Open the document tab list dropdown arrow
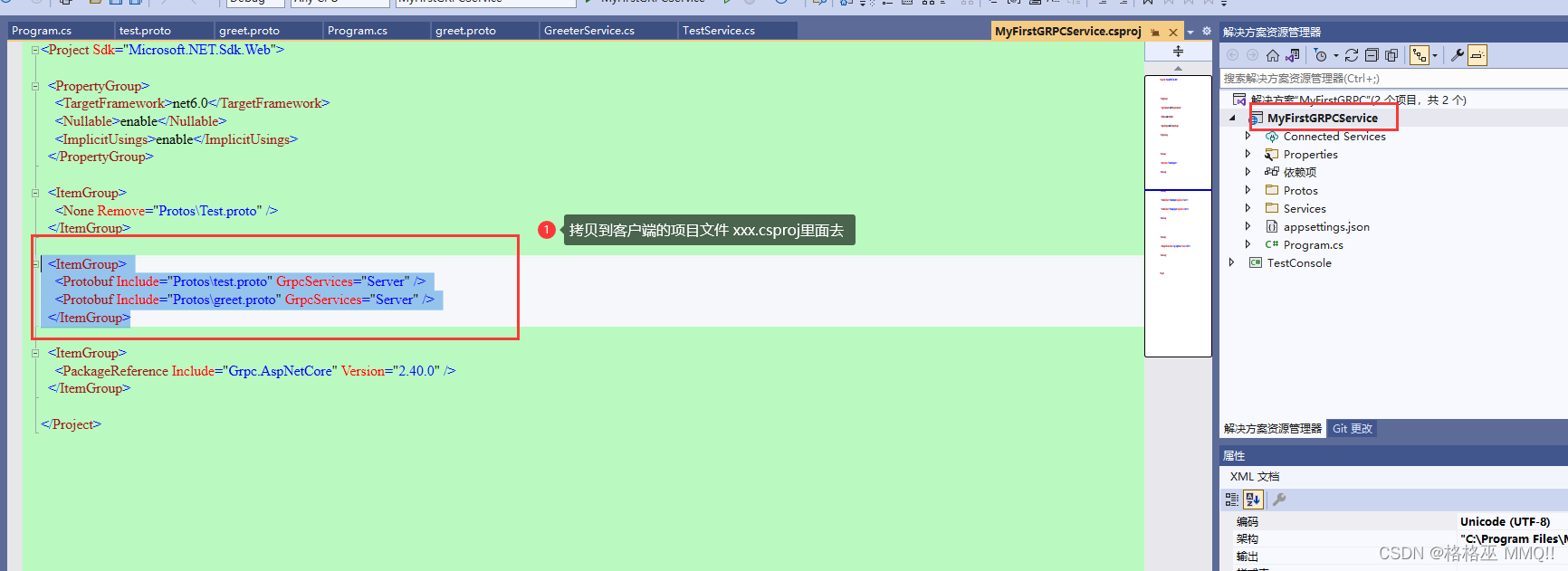Viewport: 1568px width, 571px height. tap(1190, 32)
